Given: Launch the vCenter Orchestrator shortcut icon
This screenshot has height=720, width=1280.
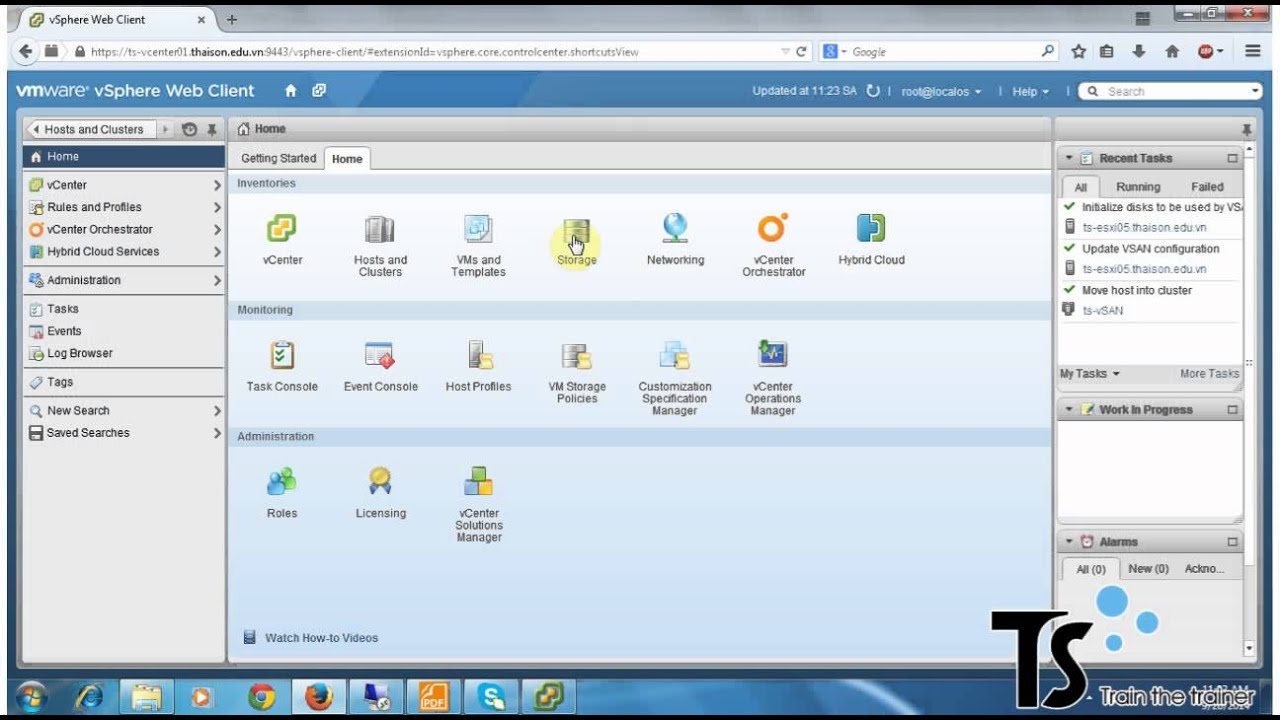Looking at the screenshot, I should pyautogui.click(x=773, y=228).
